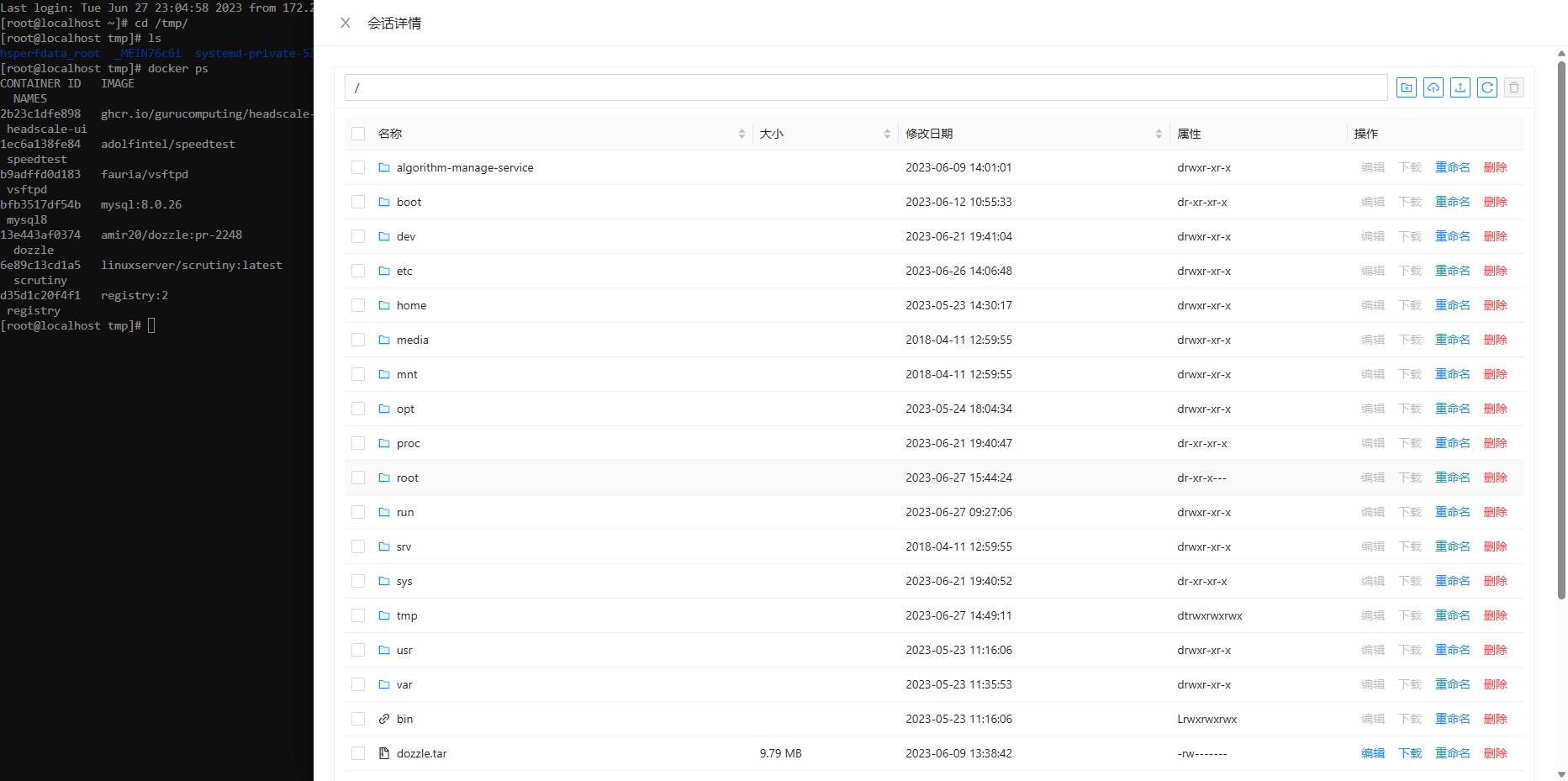Refresh the file list

(1487, 87)
